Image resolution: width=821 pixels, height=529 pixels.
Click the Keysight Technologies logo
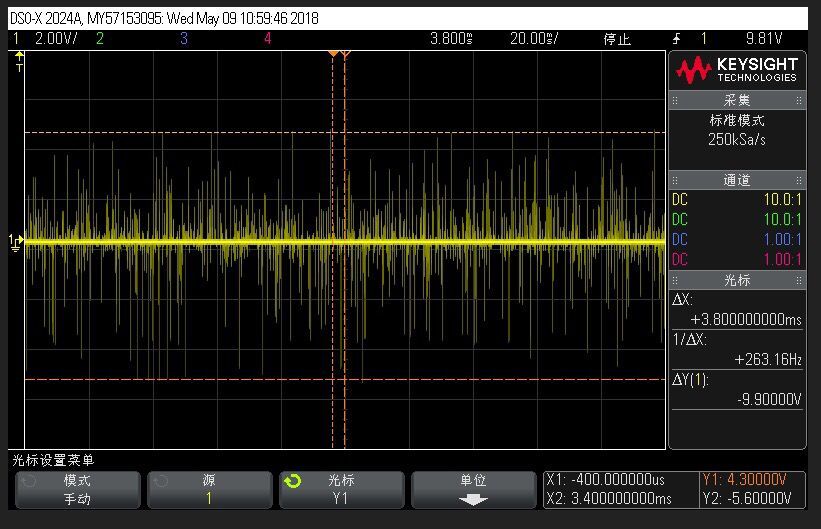[736, 71]
